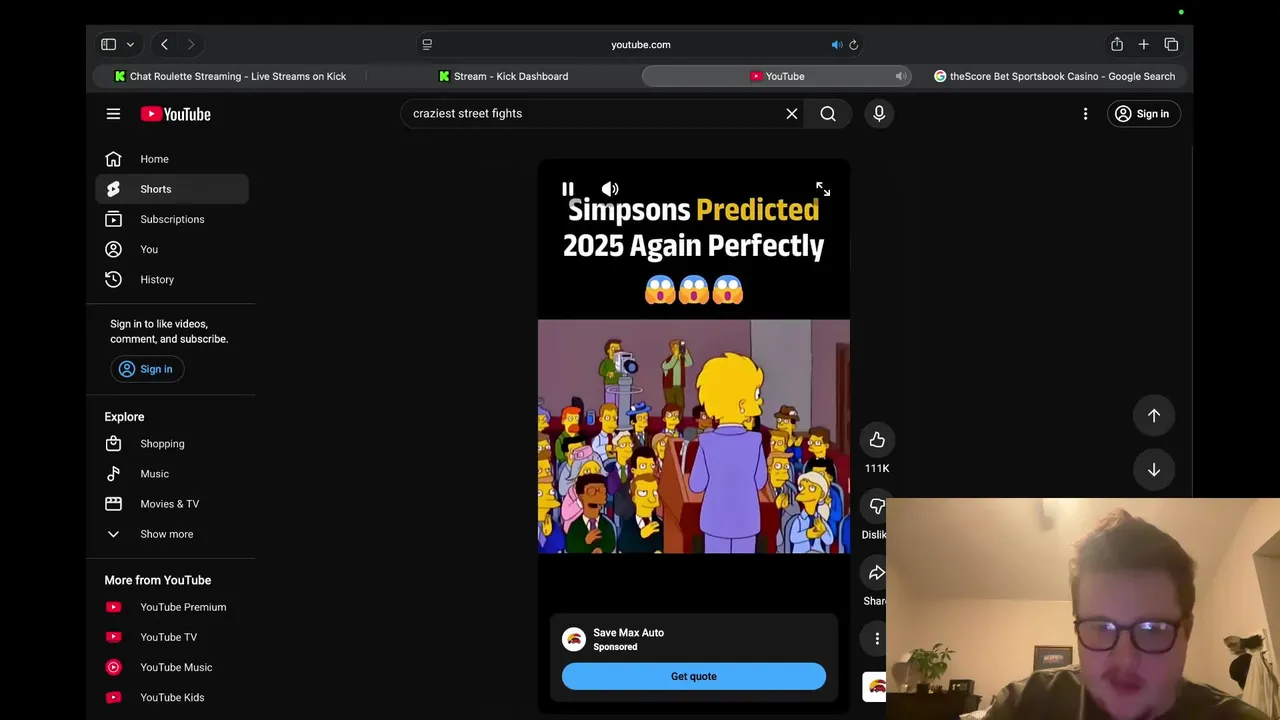Open Music under Explore
The width and height of the screenshot is (1280, 720).
click(x=172, y=474)
